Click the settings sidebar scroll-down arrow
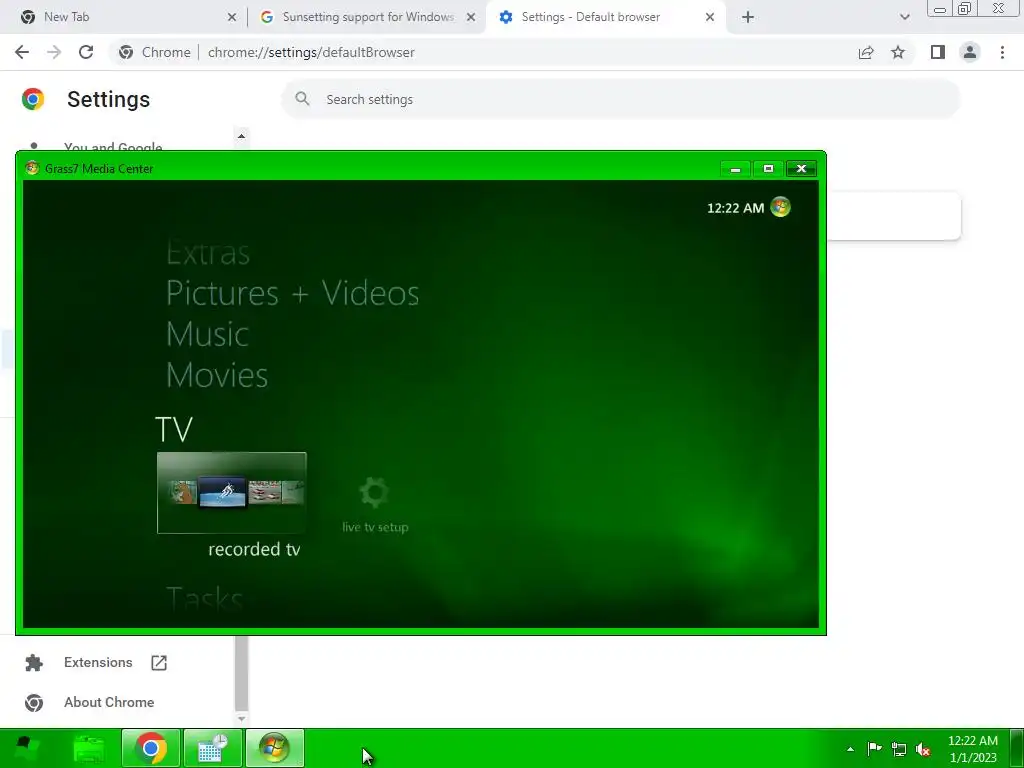This screenshot has width=1024, height=768. pyautogui.click(x=241, y=718)
